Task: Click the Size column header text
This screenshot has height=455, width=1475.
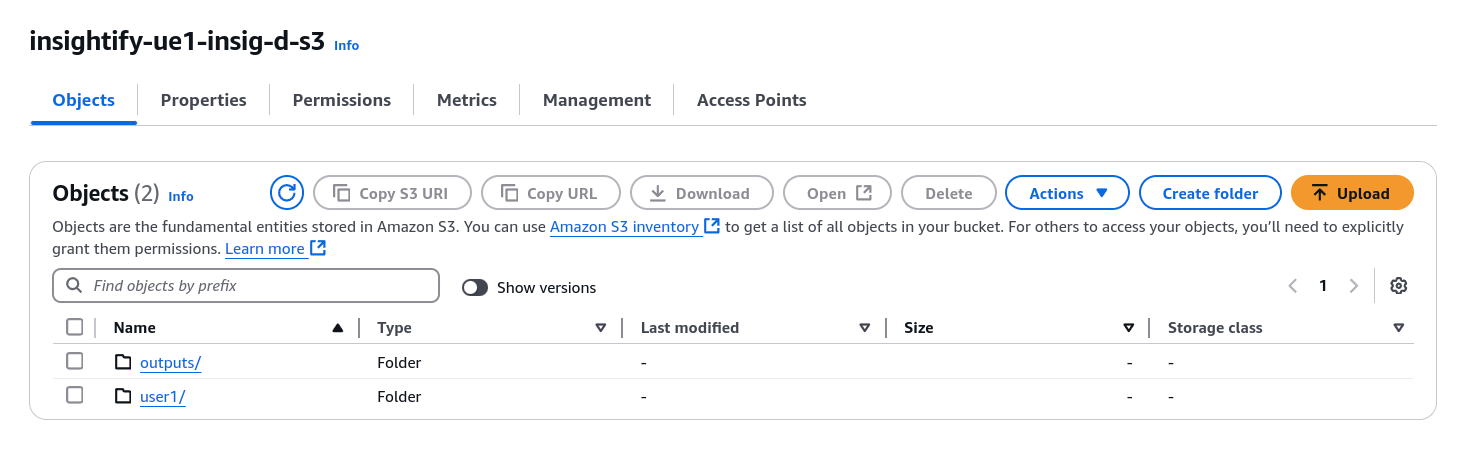Action: tap(919, 328)
